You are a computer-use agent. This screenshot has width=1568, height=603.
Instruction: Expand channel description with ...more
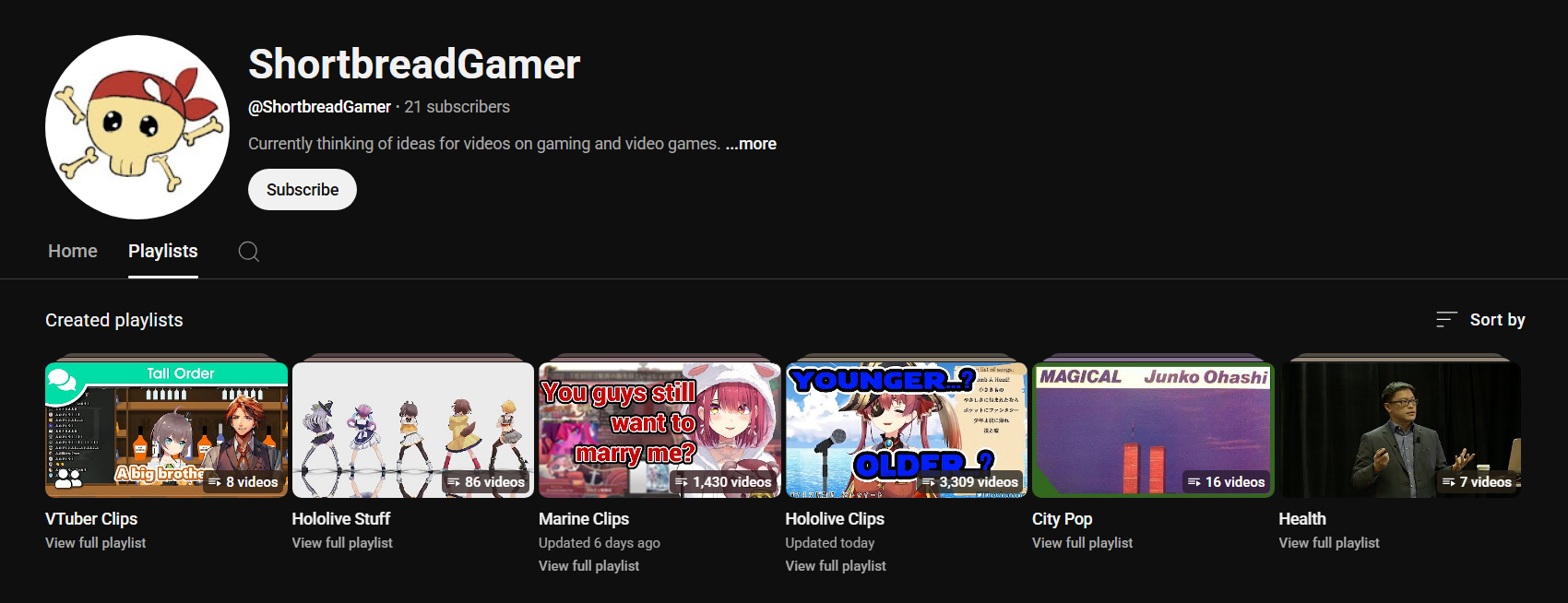coord(751,144)
